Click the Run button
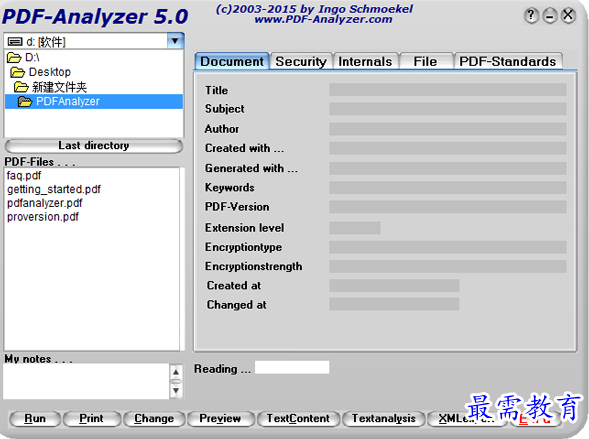 coord(35,419)
